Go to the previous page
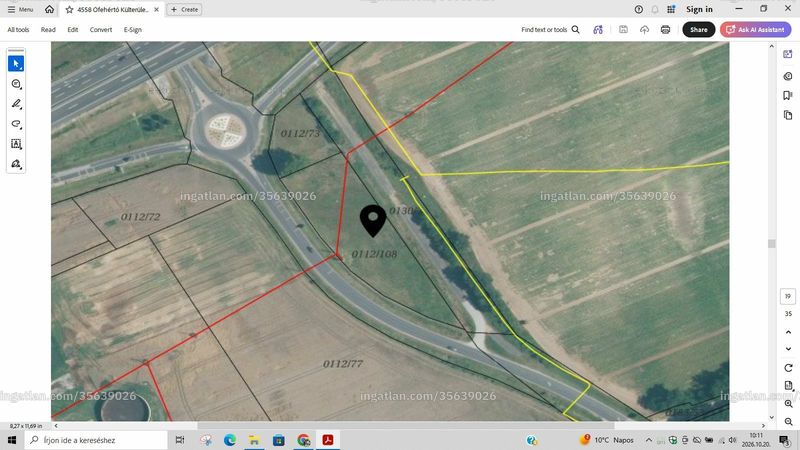The height and width of the screenshot is (450, 800). click(x=788, y=332)
